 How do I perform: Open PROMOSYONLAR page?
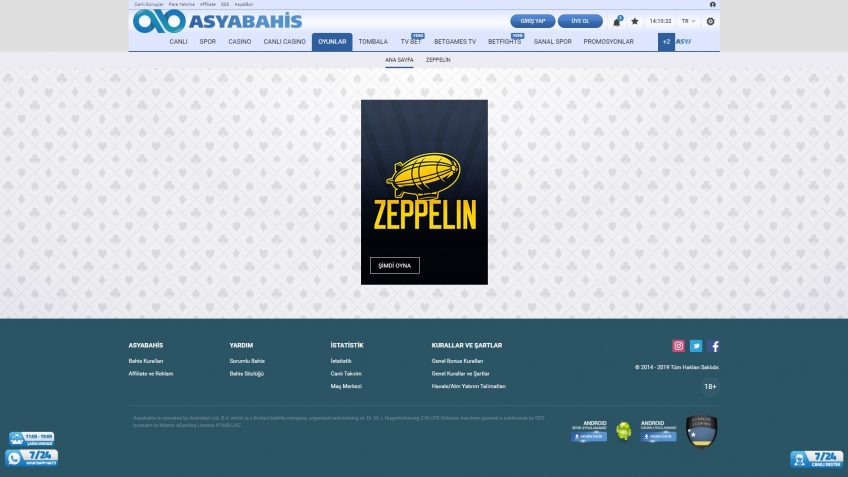click(608, 42)
